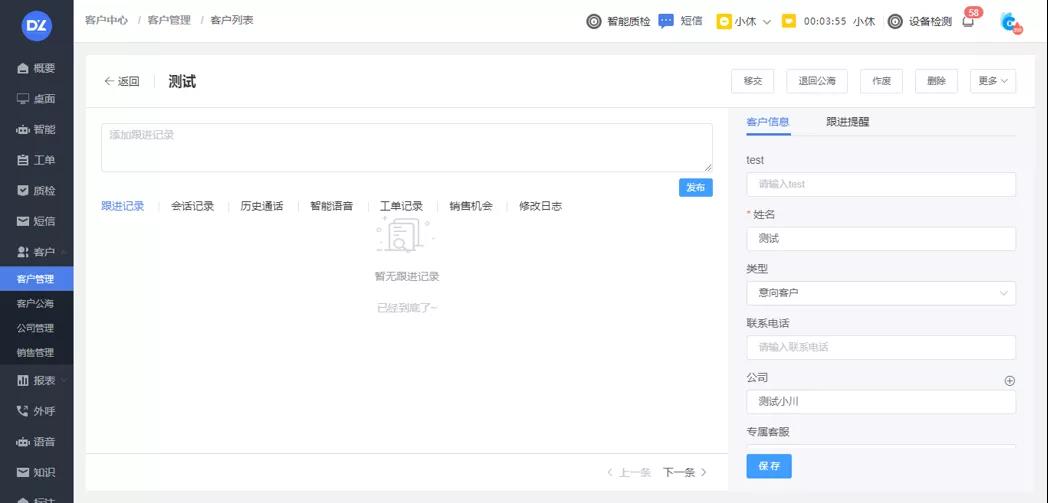Screen dimensions: 1048x503
Task: Expand the 类型 dropdown showing 意向客户
Action: click(x=880, y=293)
